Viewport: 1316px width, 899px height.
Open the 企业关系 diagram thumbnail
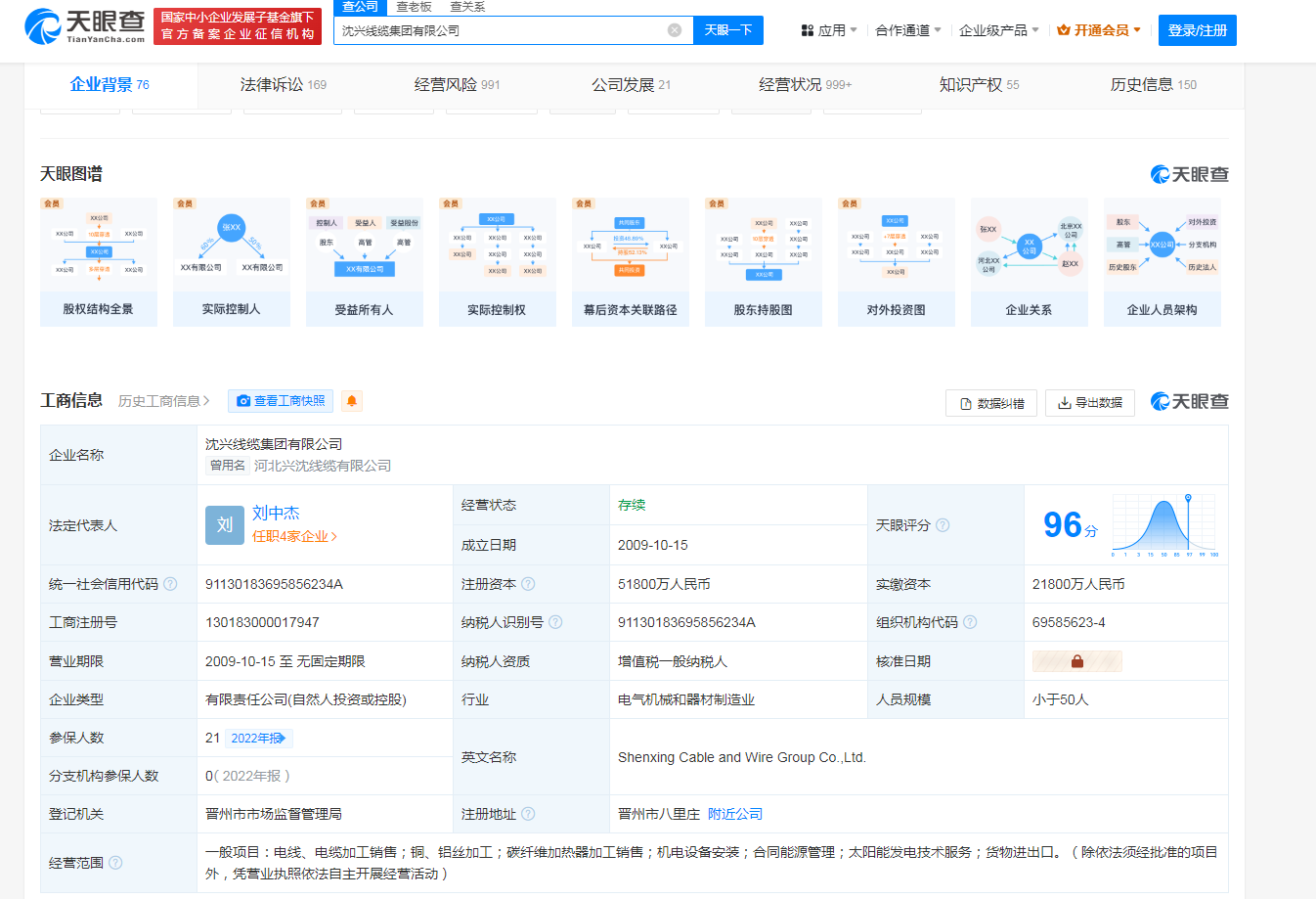1030,262
